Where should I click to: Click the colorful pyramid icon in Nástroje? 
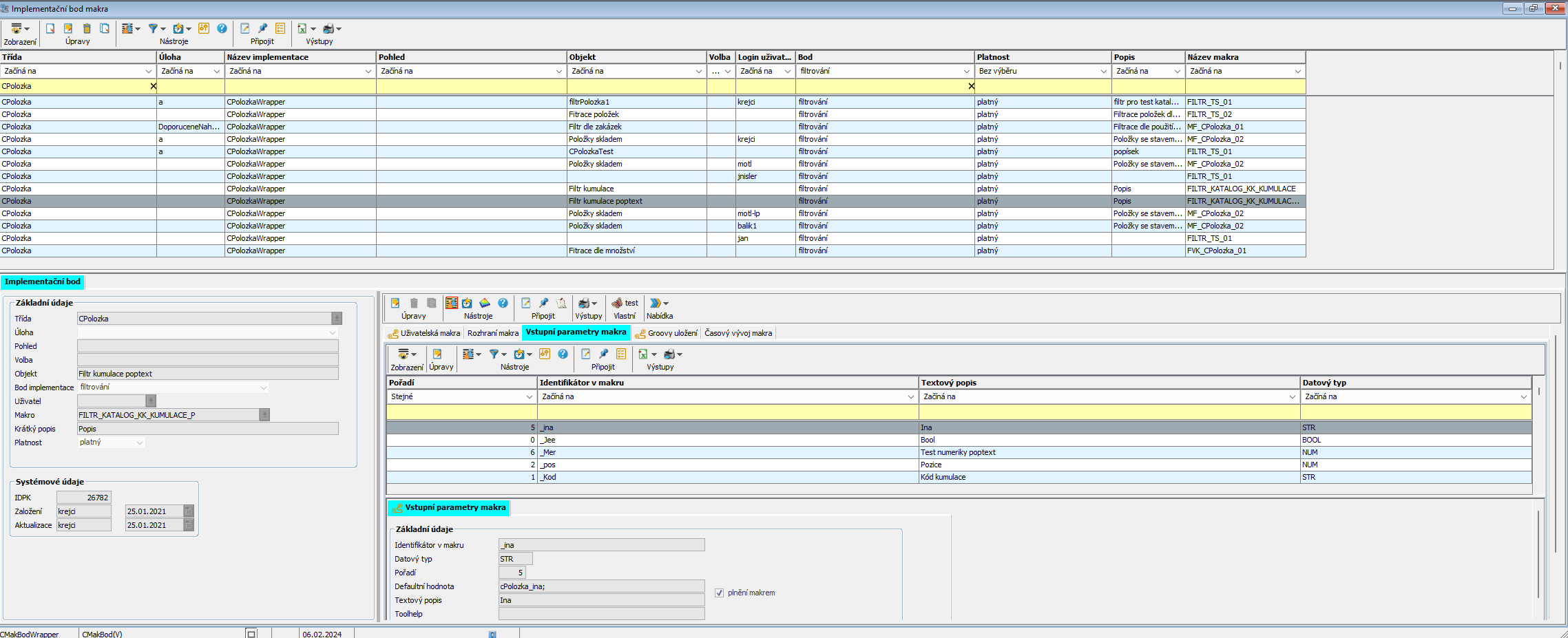tap(485, 303)
